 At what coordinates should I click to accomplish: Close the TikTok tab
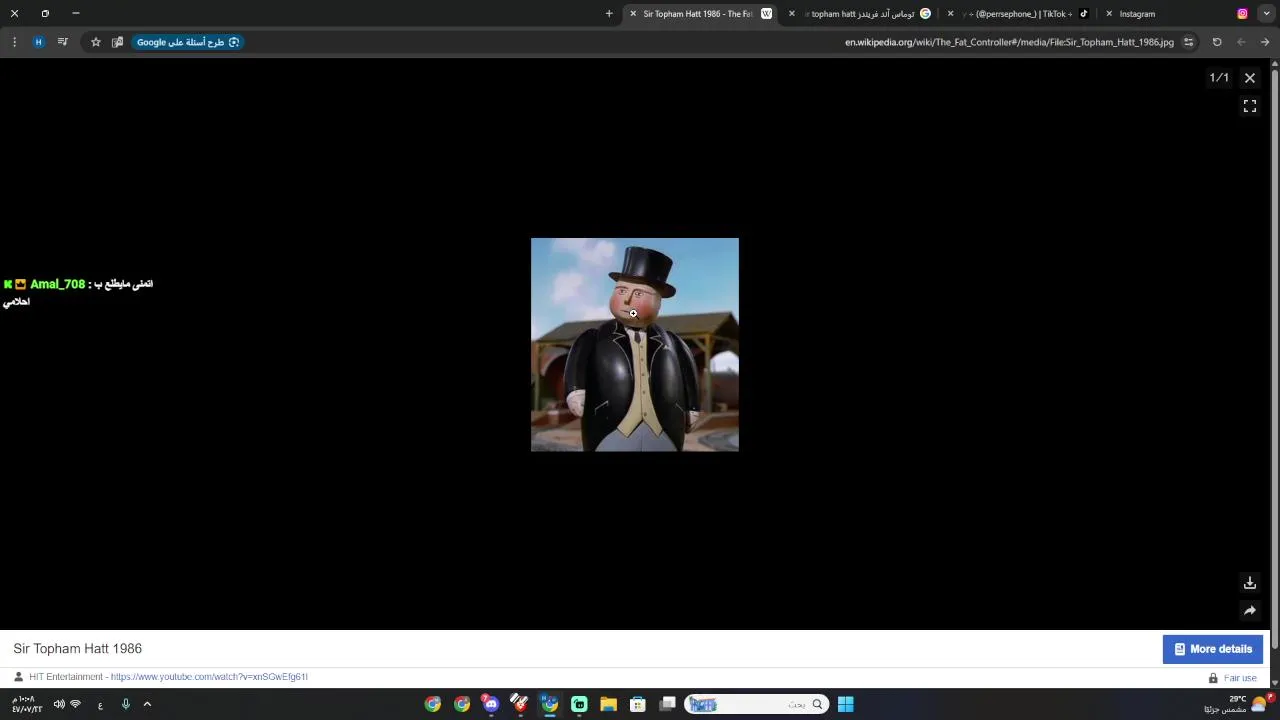(950, 14)
